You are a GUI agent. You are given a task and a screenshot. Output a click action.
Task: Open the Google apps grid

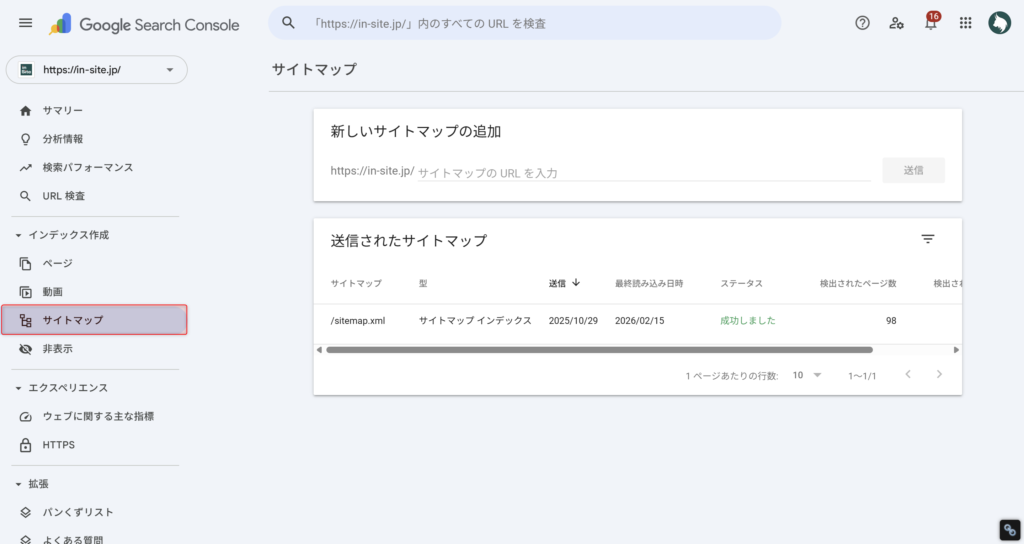click(x=965, y=23)
